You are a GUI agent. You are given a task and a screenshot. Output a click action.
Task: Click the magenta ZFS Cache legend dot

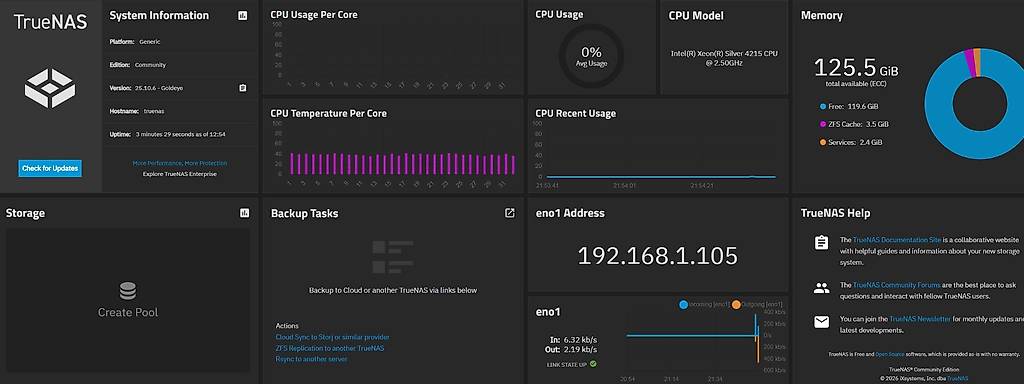(823, 124)
